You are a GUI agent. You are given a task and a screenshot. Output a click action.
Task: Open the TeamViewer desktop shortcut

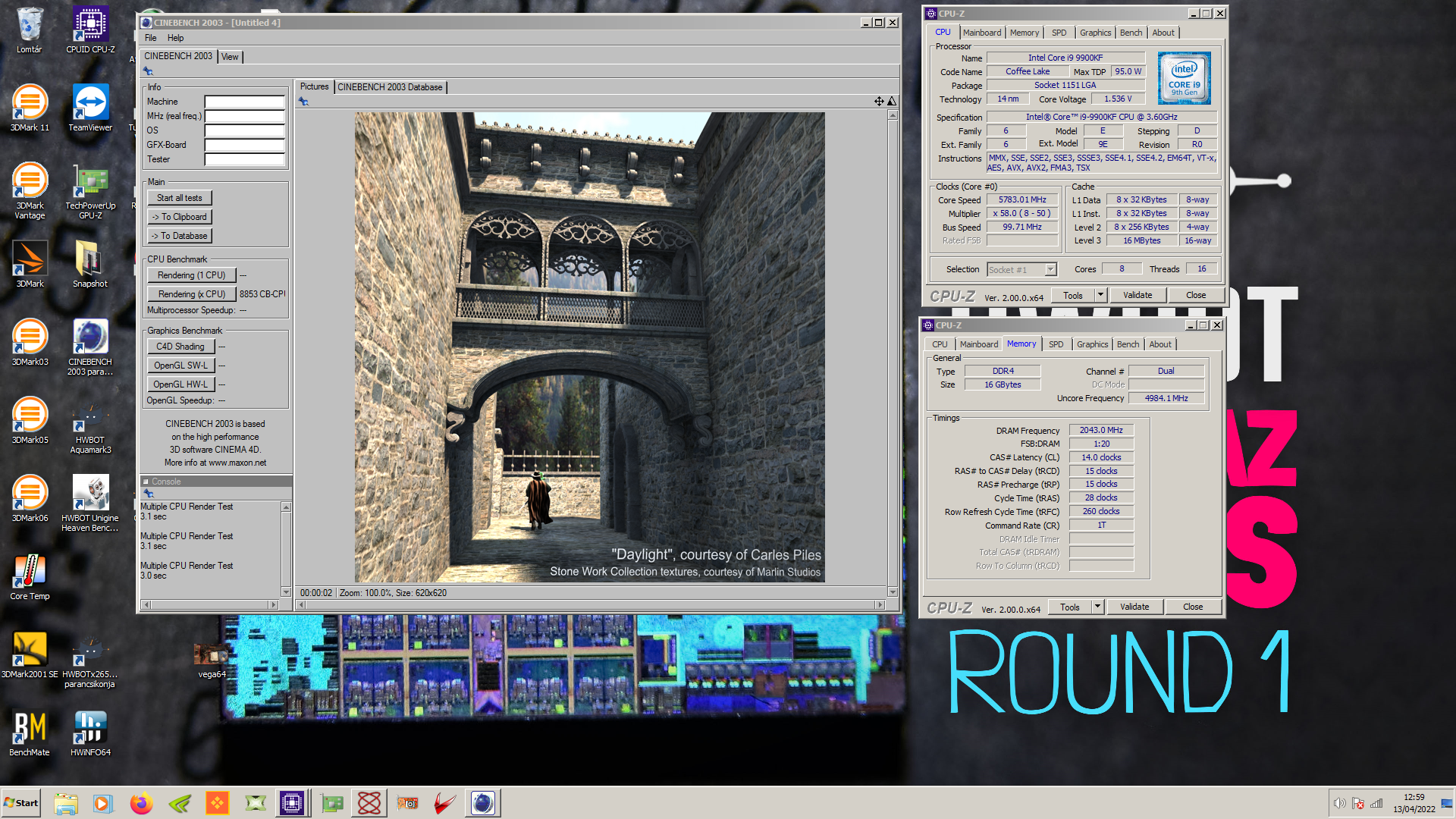pos(90,108)
